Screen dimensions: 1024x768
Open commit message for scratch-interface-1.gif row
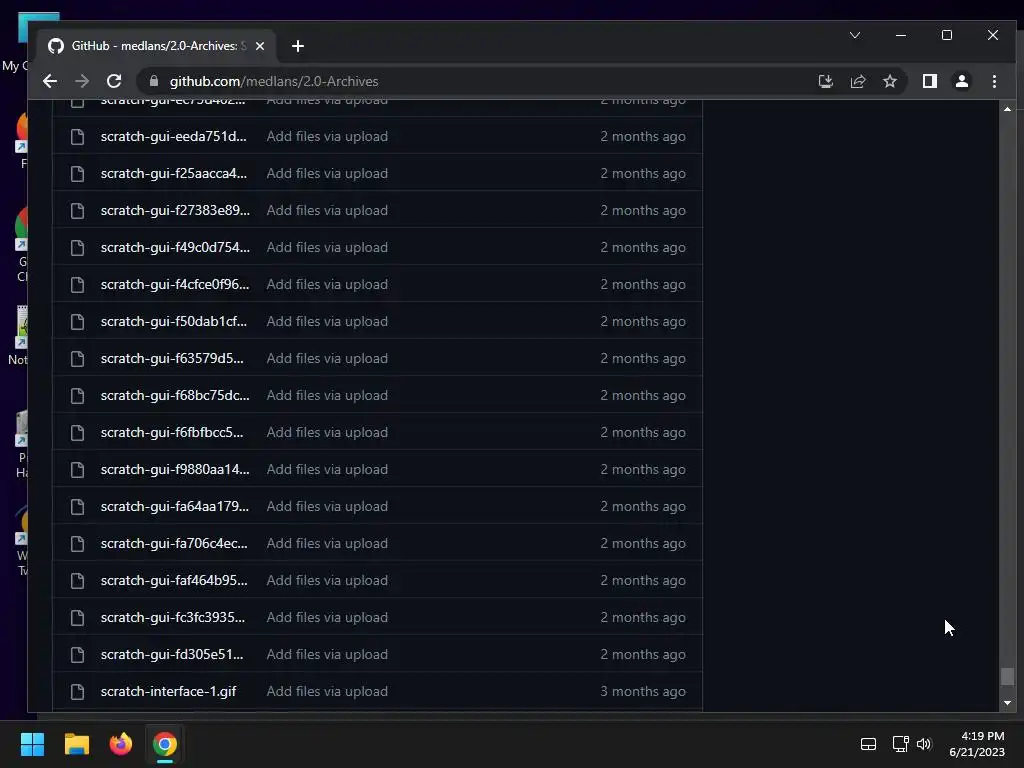[327, 691]
